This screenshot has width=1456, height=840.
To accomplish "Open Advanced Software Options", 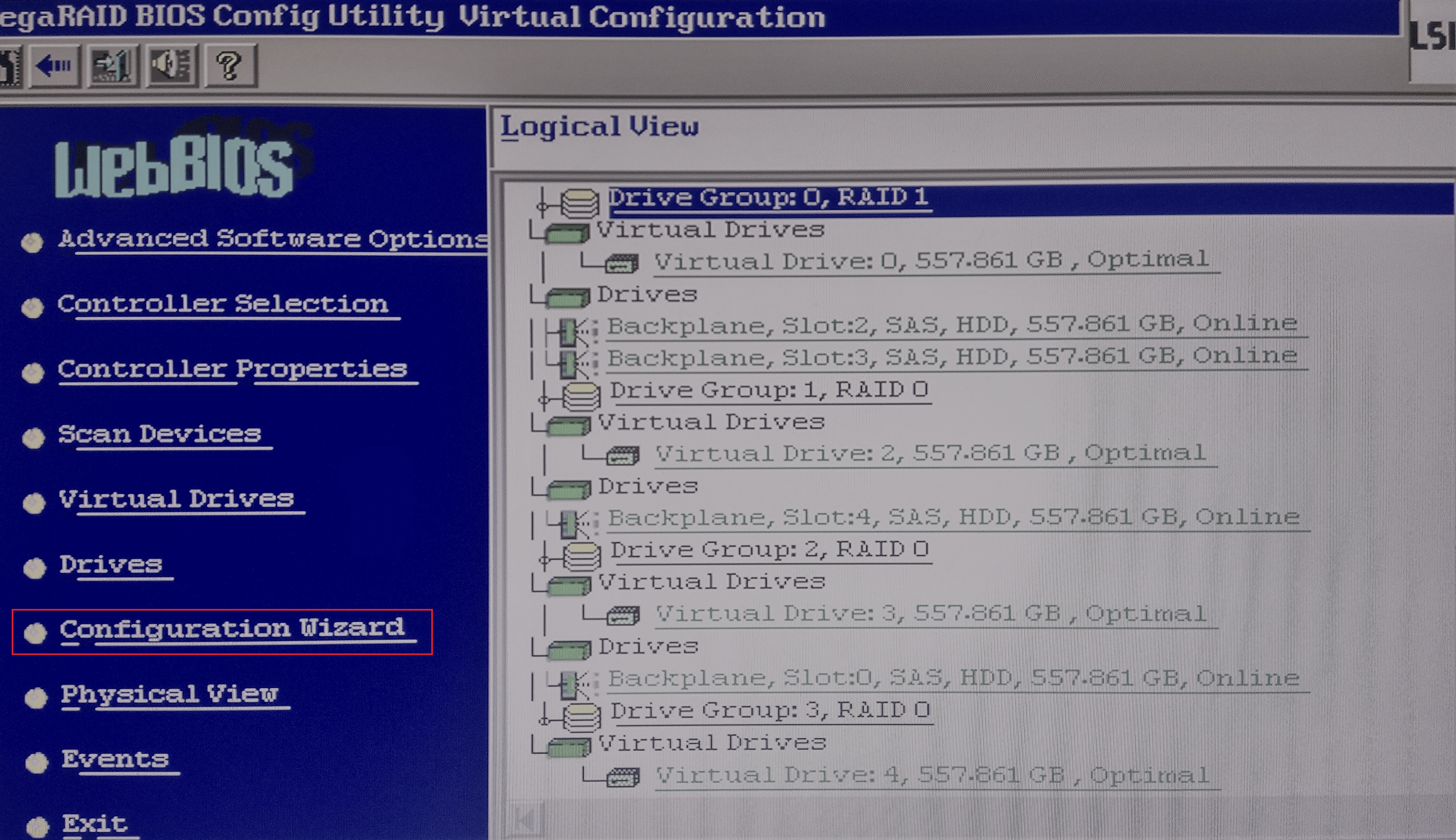I will tap(272, 240).
